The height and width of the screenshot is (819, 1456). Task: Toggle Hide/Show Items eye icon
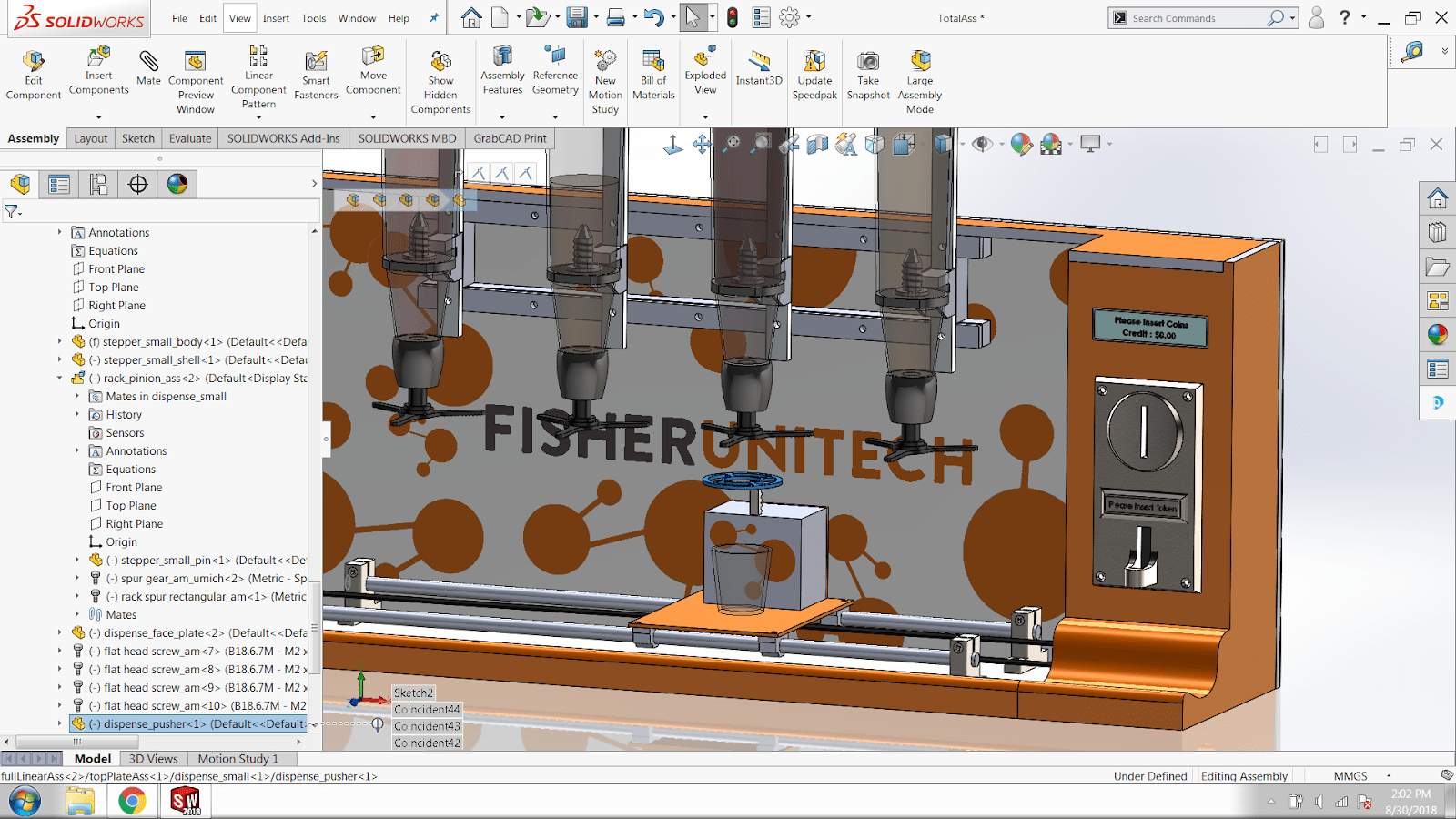click(x=982, y=145)
